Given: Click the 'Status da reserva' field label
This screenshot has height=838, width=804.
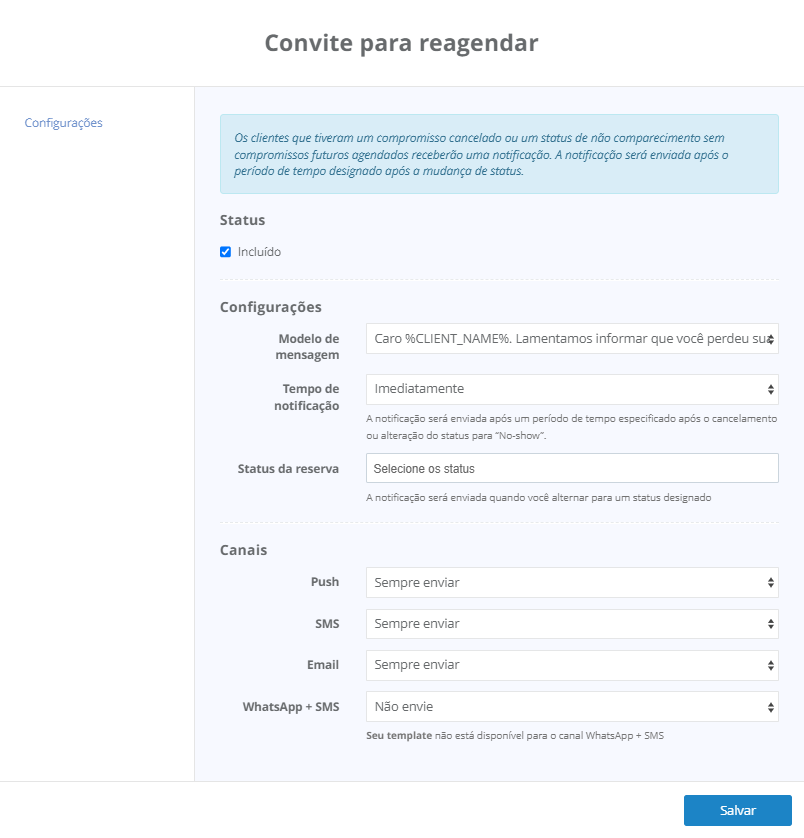Looking at the screenshot, I should (x=288, y=468).
